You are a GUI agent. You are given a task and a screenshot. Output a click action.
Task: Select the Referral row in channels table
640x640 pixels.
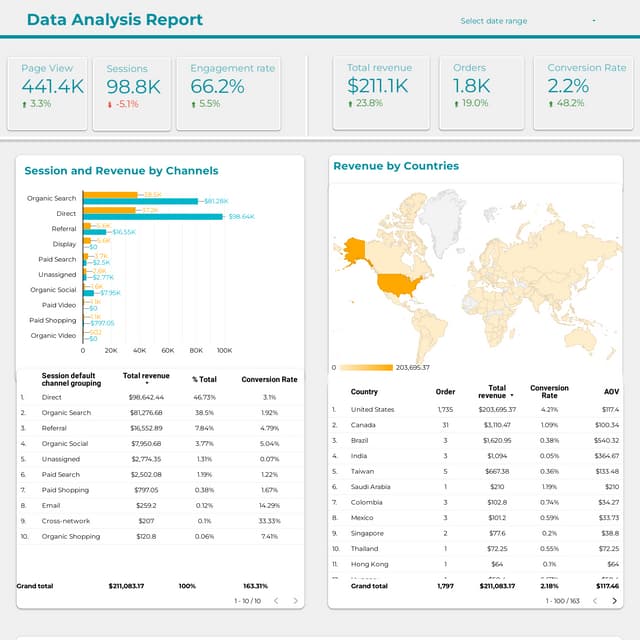[x=160, y=428]
